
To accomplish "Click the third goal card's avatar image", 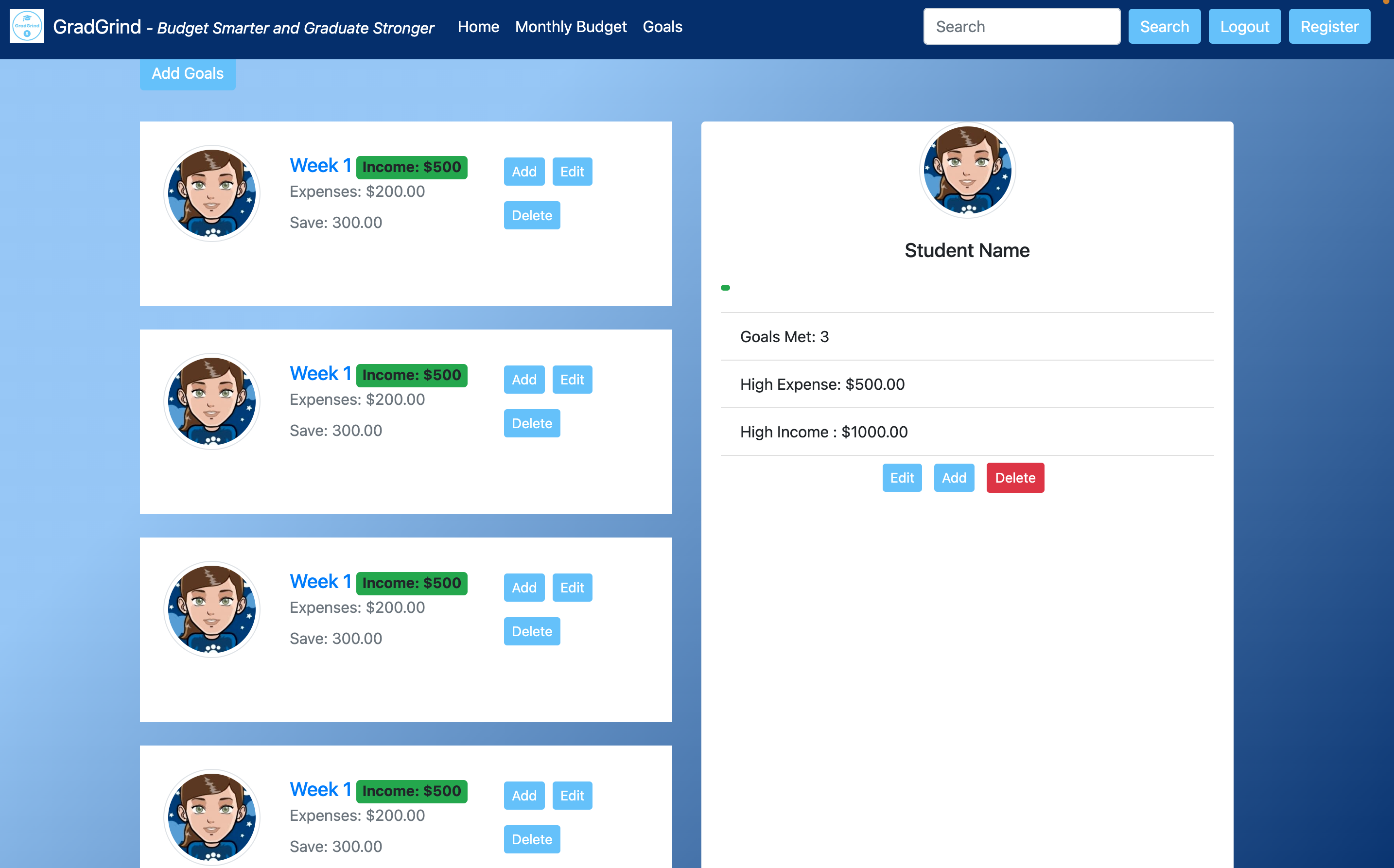I will [x=212, y=609].
